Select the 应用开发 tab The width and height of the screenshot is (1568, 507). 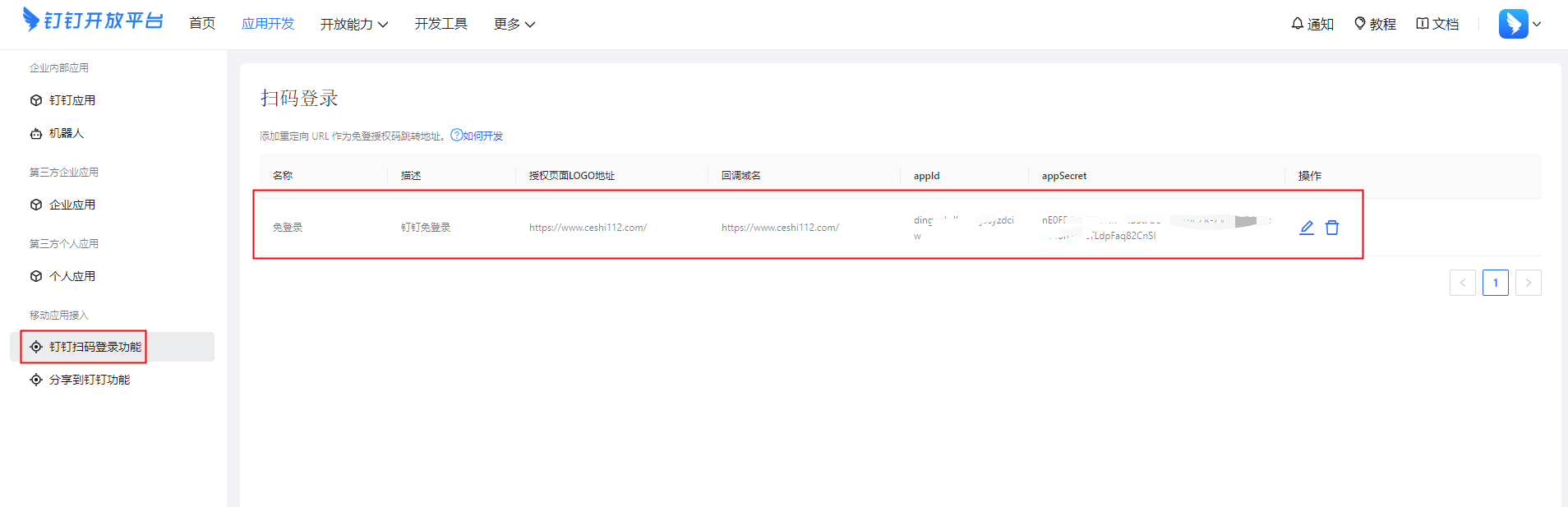coord(268,24)
